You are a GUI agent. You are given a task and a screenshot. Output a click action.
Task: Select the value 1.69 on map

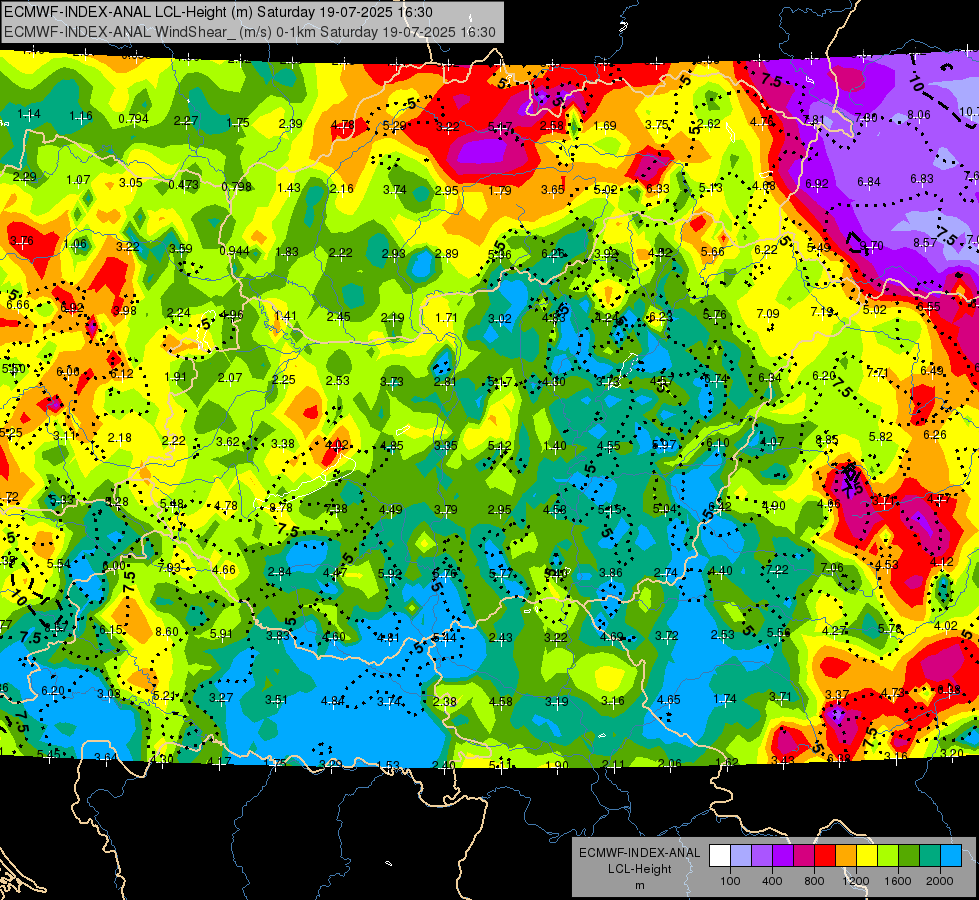tap(604, 126)
